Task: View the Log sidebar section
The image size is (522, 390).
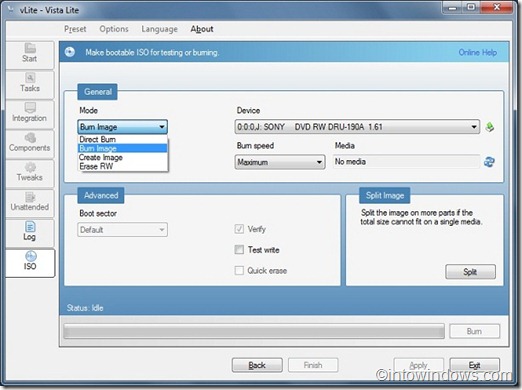Action: pos(30,232)
